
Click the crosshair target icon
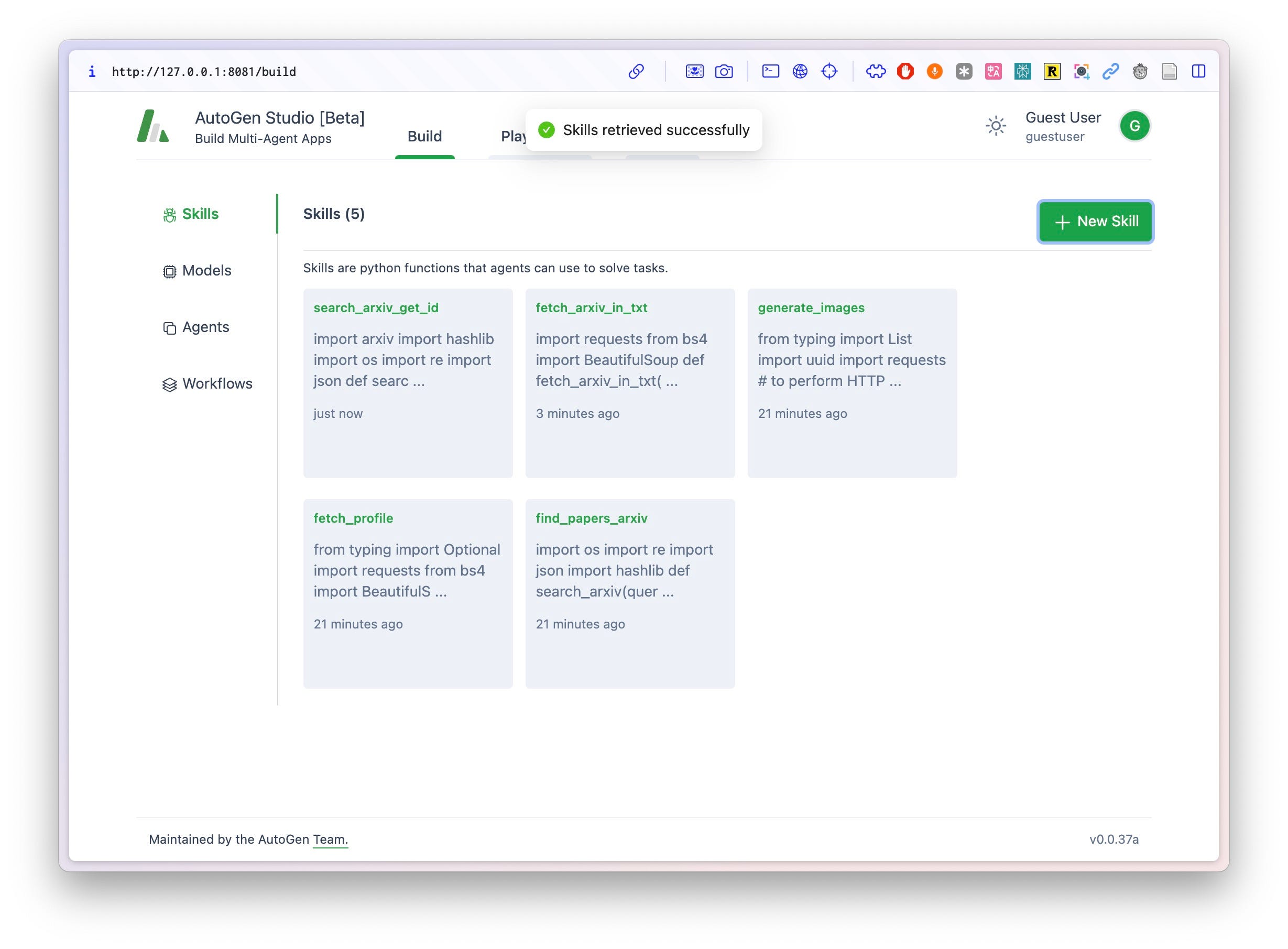pyautogui.click(x=829, y=71)
